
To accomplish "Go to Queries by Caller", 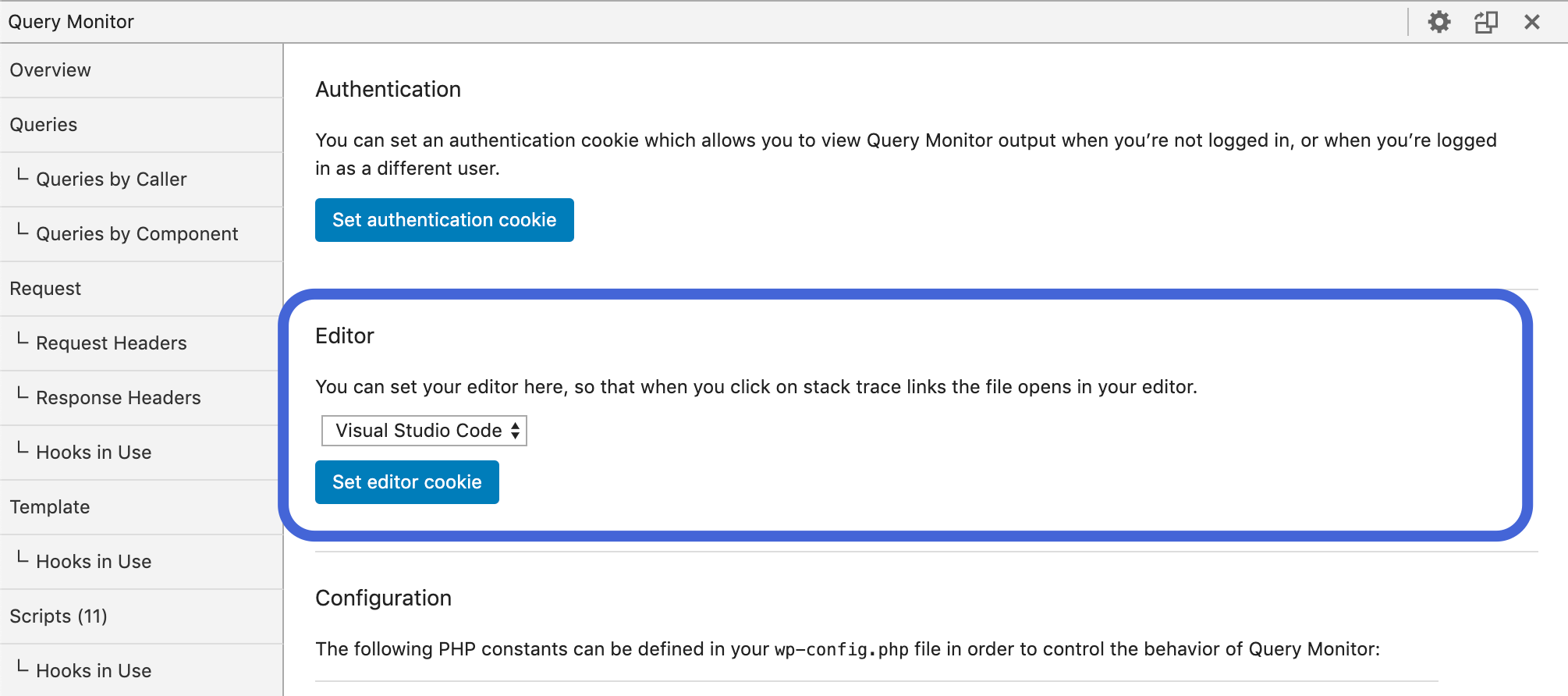I will (x=112, y=179).
